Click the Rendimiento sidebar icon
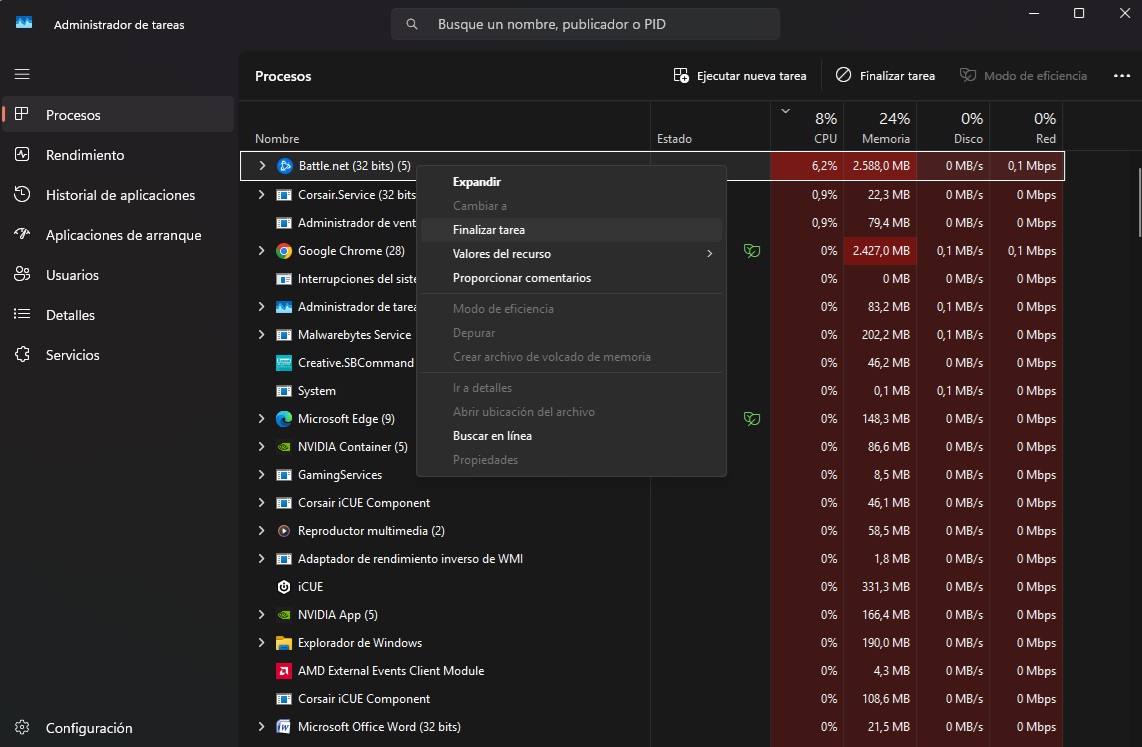The image size is (1142, 747). coord(23,155)
